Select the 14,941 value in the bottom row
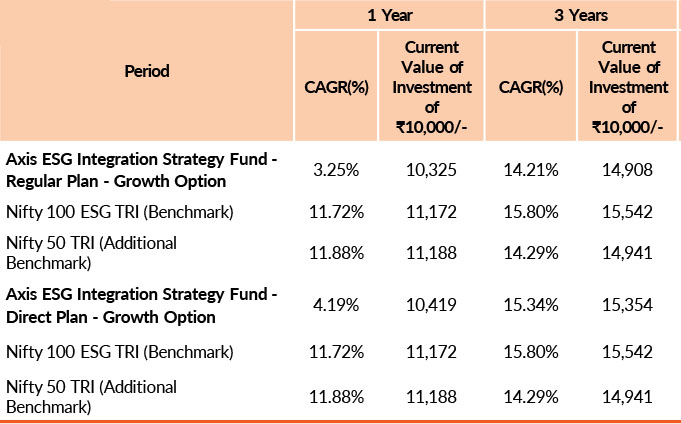This screenshot has height=424, width=681. tap(629, 396)
